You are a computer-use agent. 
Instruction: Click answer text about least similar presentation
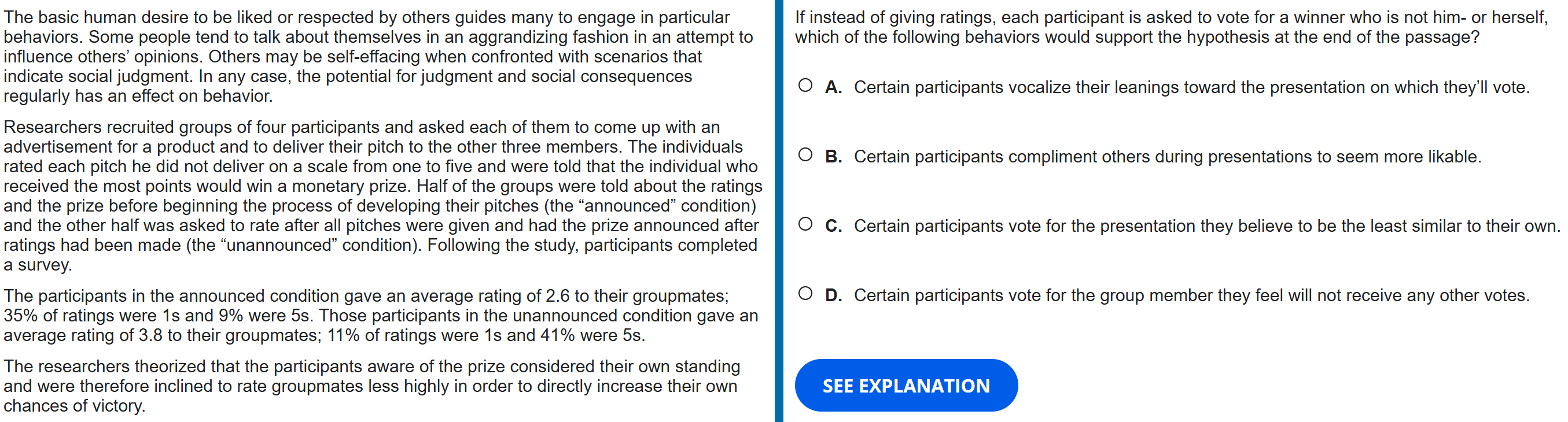tap(1206, 226)
